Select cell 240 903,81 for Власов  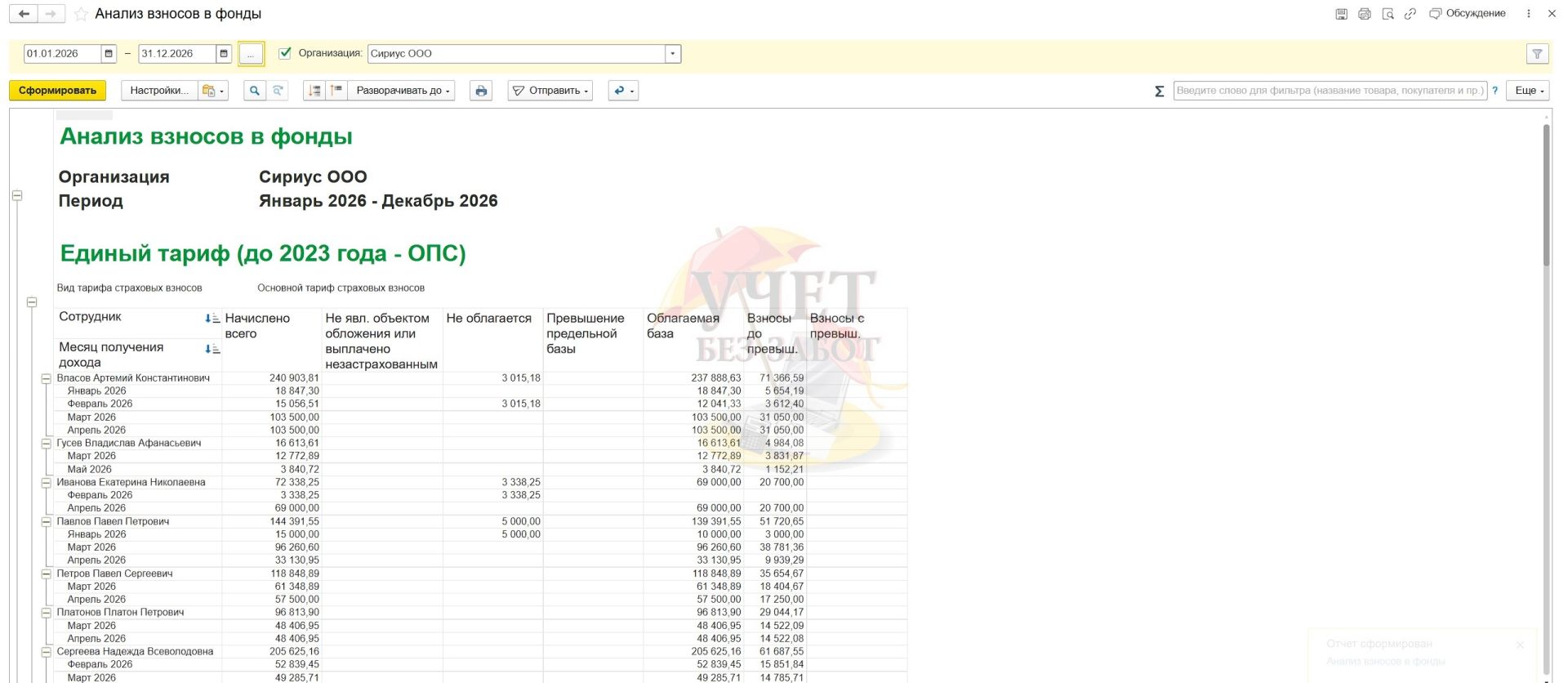tap(271, 378)
